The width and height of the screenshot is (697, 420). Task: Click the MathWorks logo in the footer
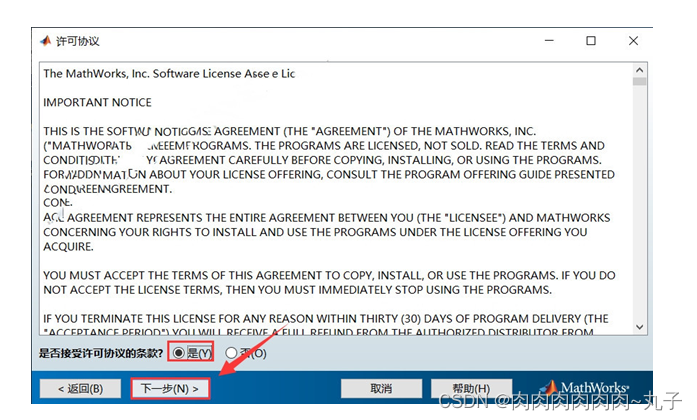[x=586, y=388]
